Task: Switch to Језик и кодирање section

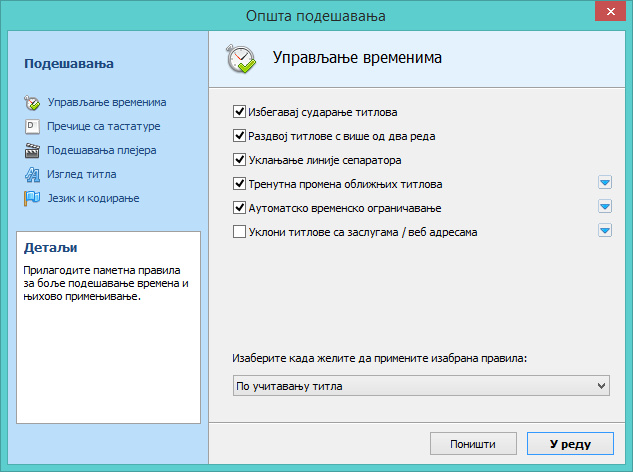Action: pos(93,198)
